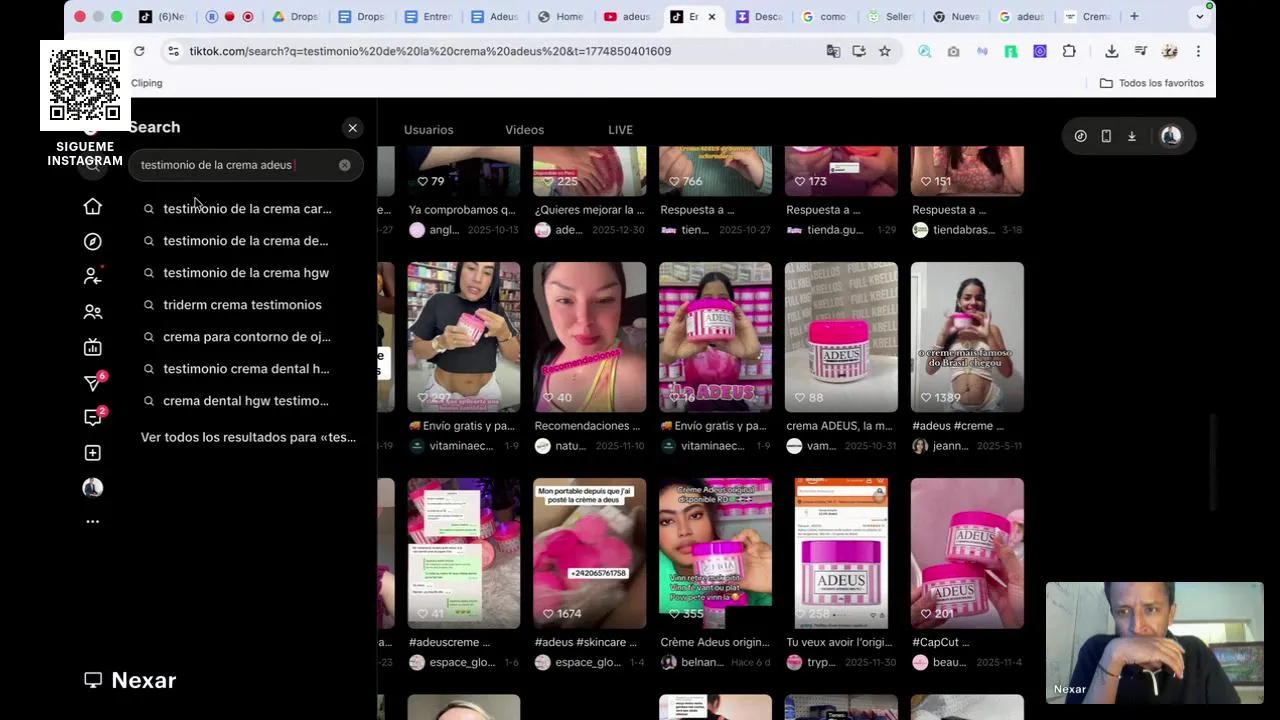The height and width of the screenshot is (720, 1280).
Task: Open the profile avatar at top right
Action: pos(1171,136)
